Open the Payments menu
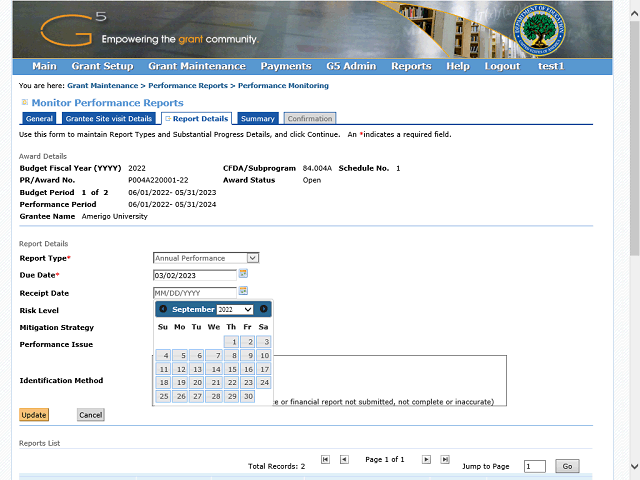Image resolution: width=640 pixels, height=480 pixels. coord(286,66)
